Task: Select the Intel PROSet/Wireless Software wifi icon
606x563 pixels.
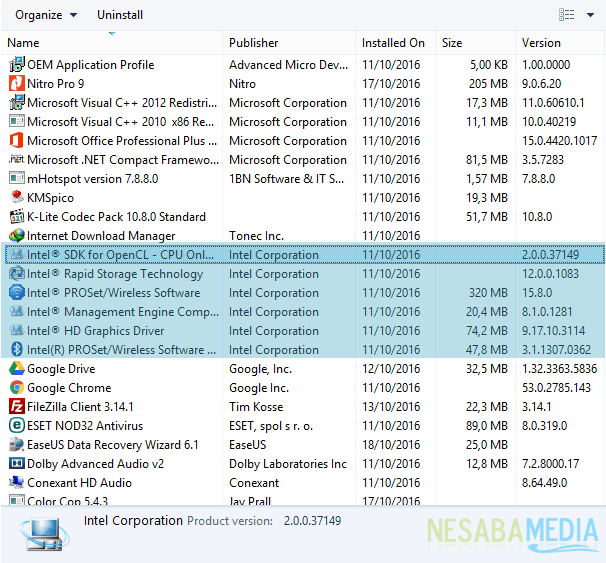Action: pos(17,292)
